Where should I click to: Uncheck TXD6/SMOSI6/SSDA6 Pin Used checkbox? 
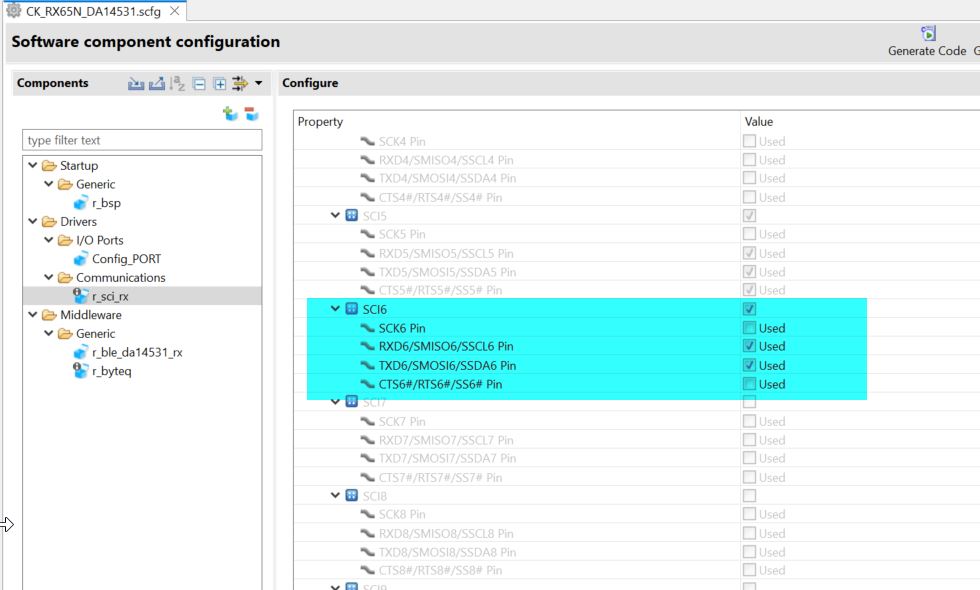pyautogui.click(x=749, y=365)
